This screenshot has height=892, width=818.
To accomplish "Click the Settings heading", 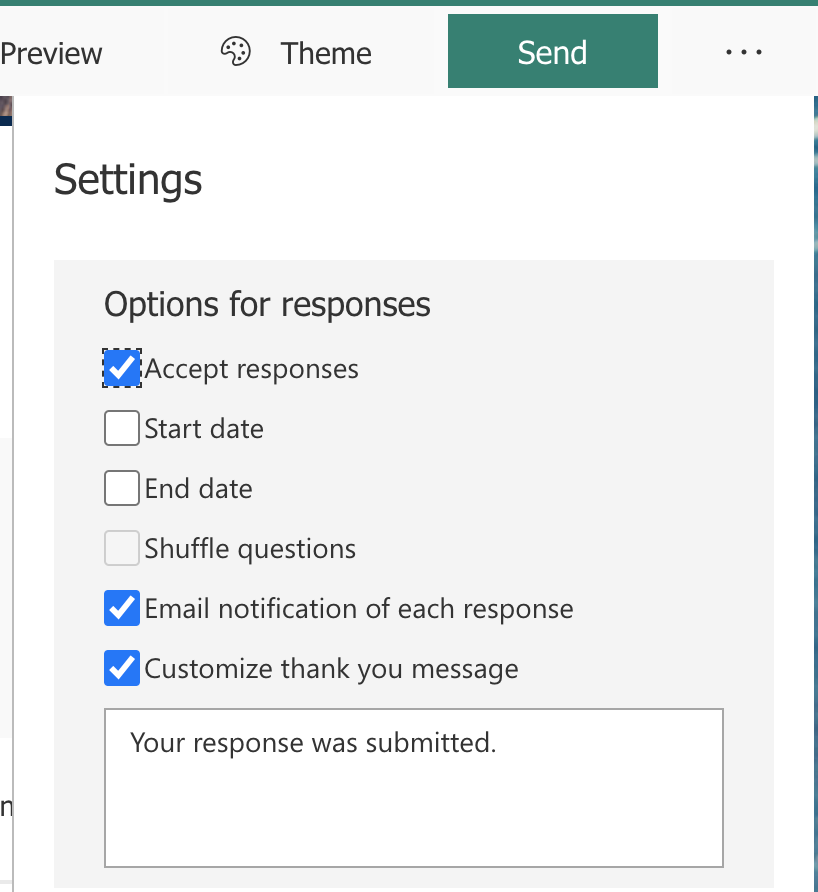I will point(128,179).
